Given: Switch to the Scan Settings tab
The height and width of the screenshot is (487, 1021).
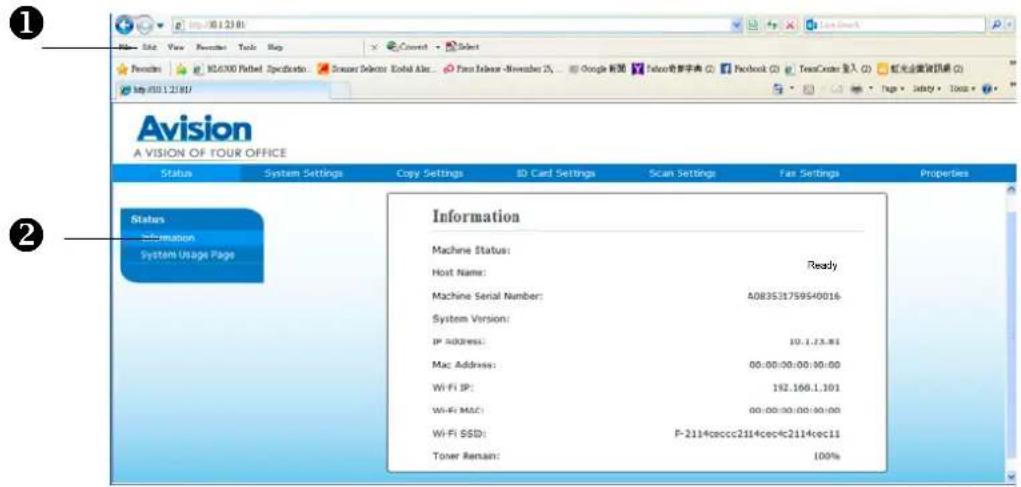Looking at the screenshot, I should (682, 173).
